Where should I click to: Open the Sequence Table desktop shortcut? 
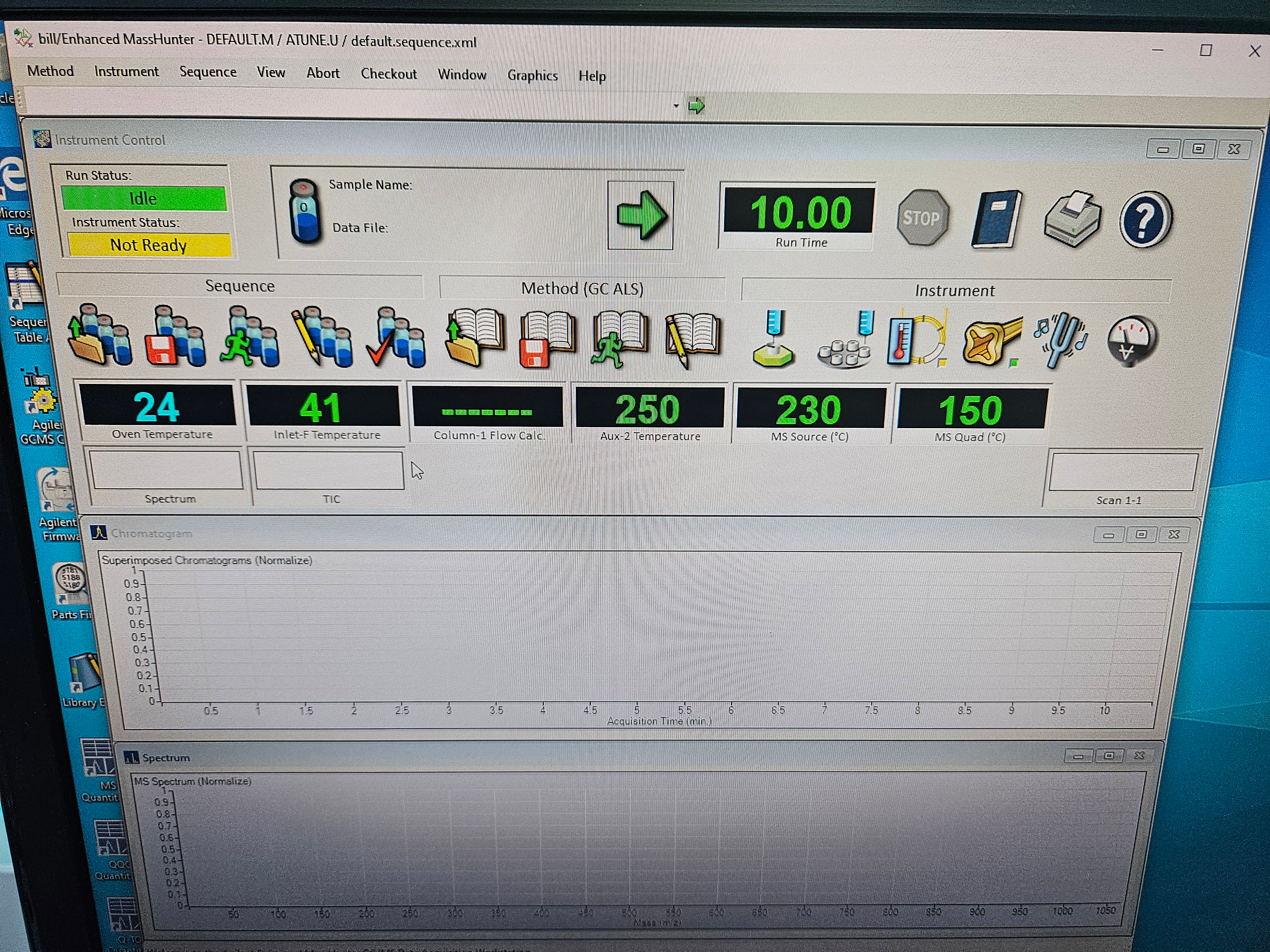coord(26,301)
